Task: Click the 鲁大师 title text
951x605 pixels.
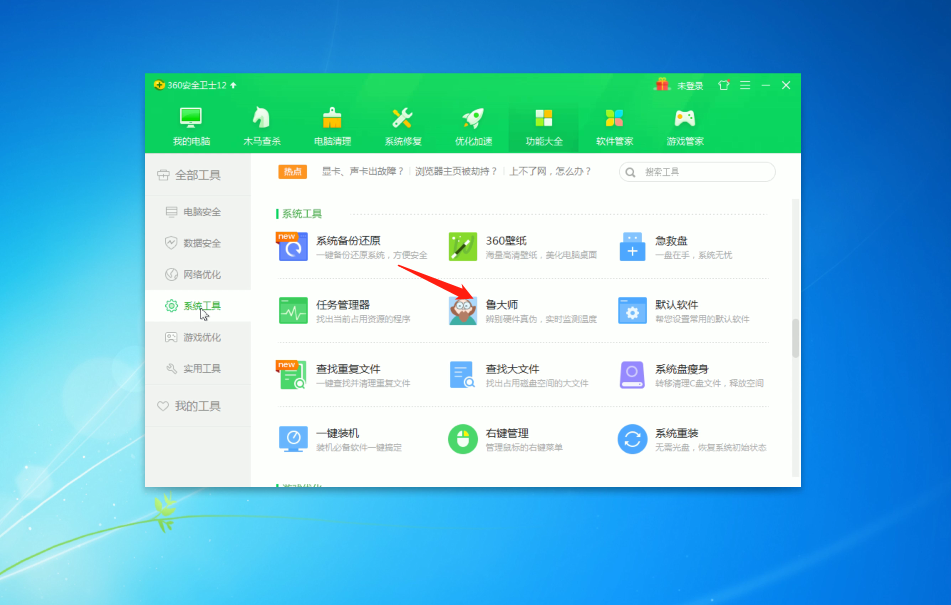Action: (502, 304)
